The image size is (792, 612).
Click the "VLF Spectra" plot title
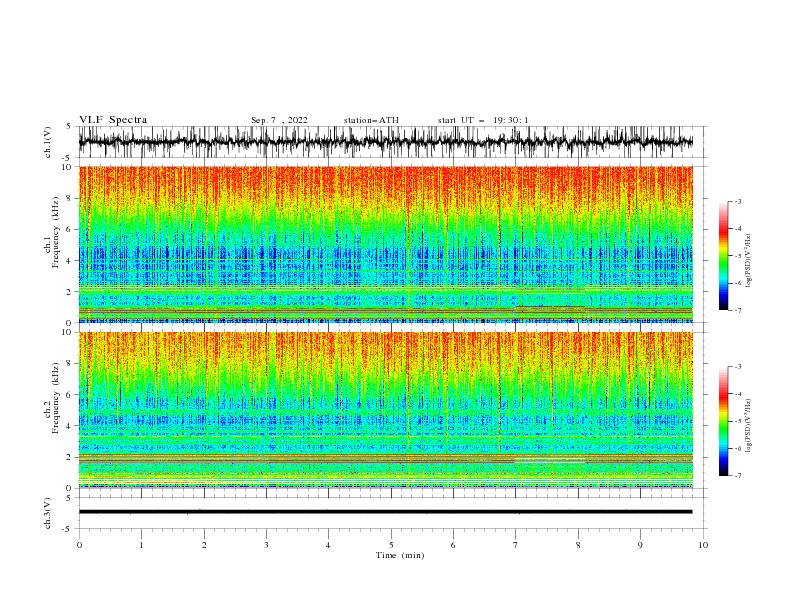click(x=113, y=120)
